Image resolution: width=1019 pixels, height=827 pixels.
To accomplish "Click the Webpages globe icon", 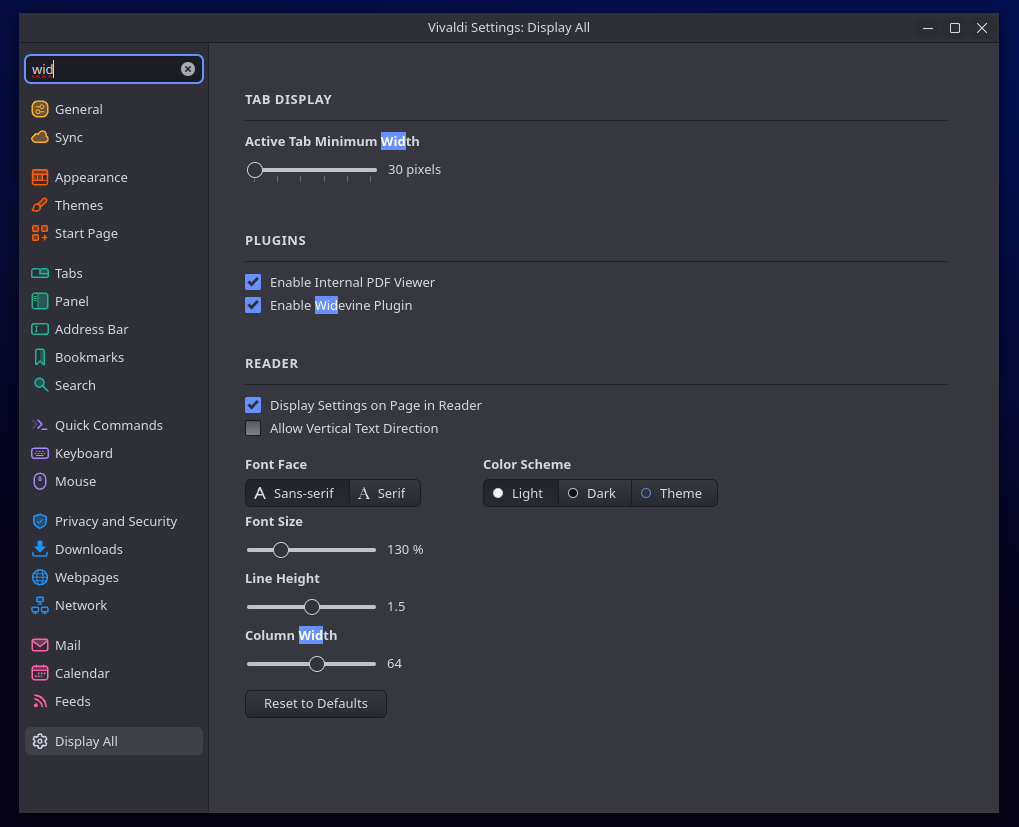I will tap(40, 578).
